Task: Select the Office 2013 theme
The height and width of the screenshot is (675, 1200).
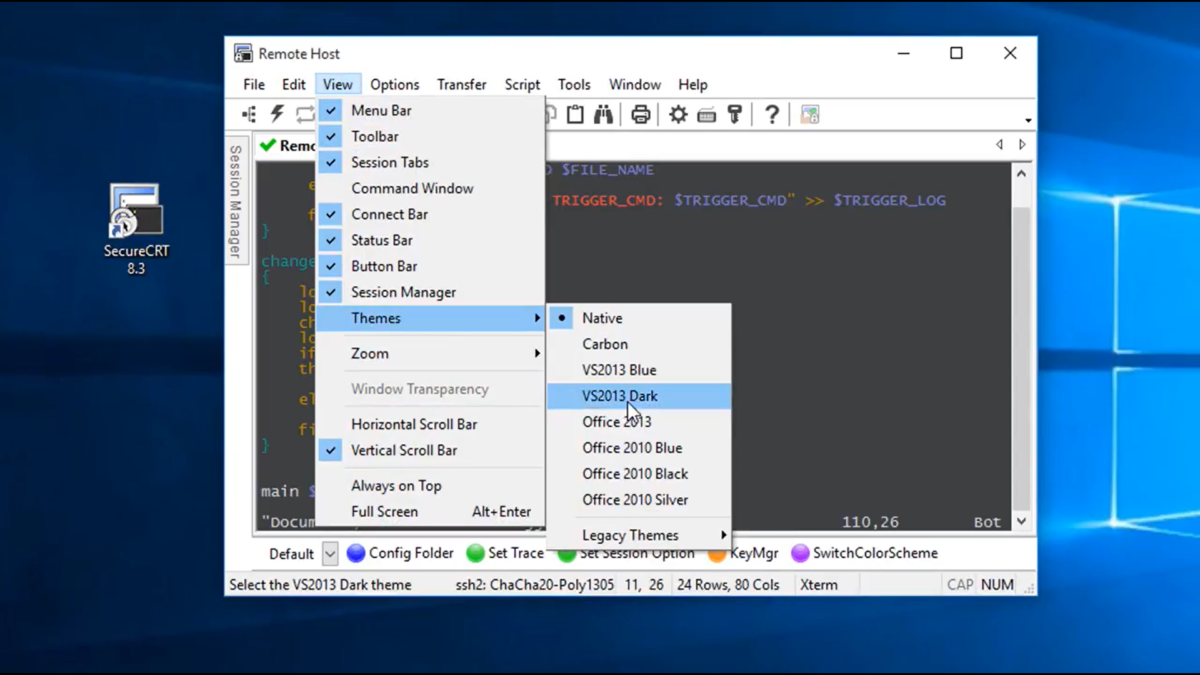Action: (x=639, y=422)
